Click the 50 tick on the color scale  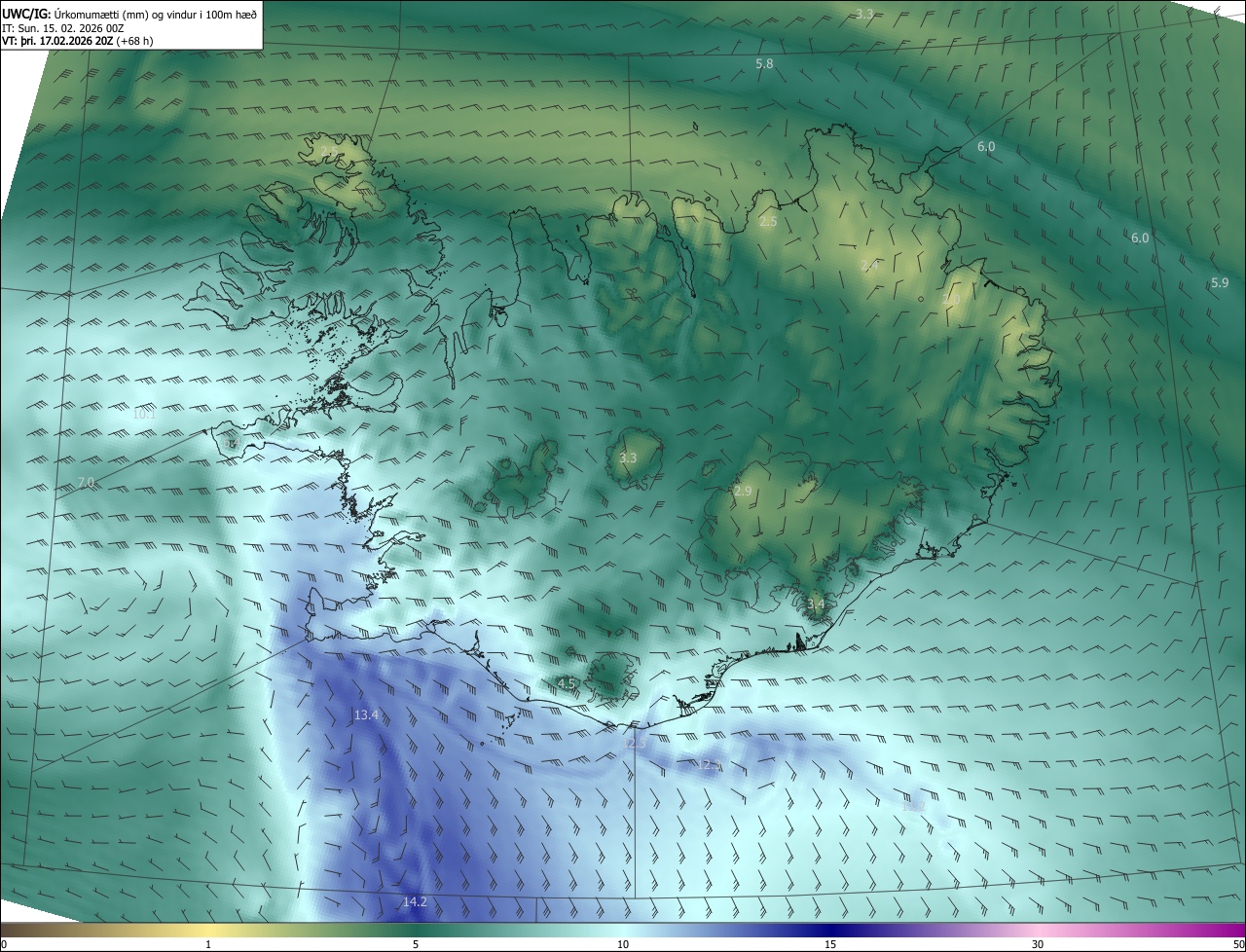[x=1238, y=944]
